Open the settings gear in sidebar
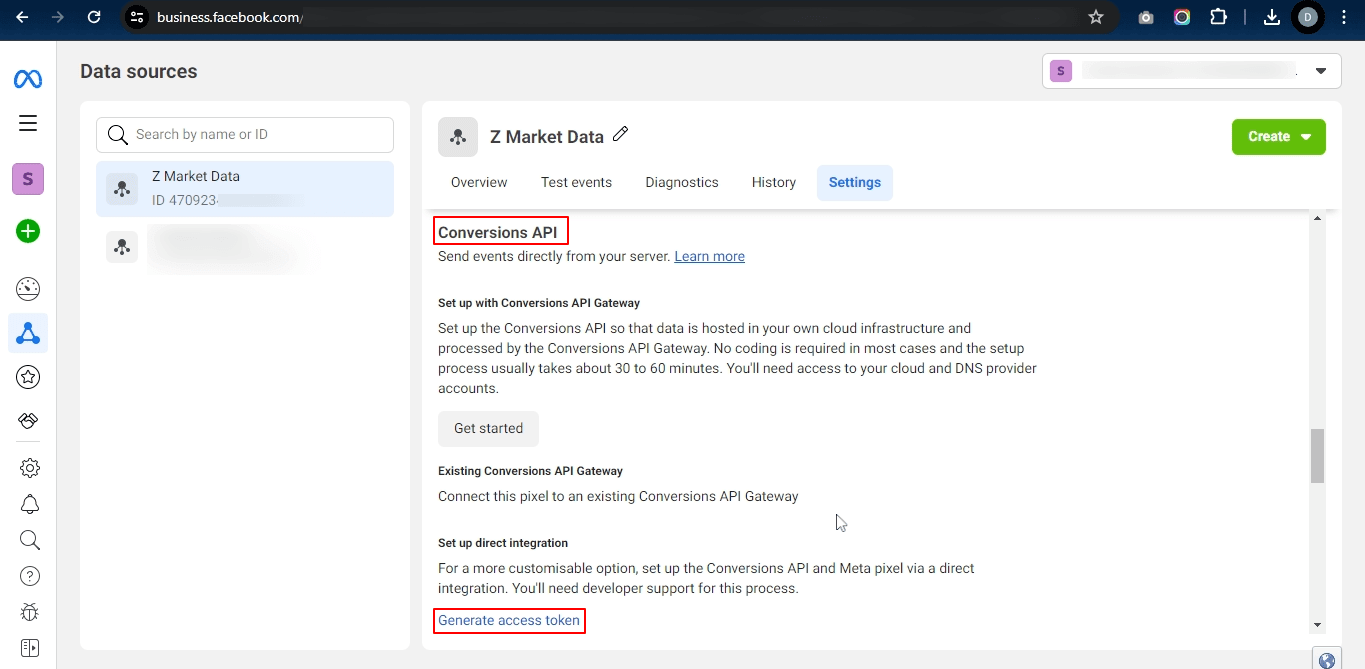Screen dimensions: 1365x669 click(x=30, y=468)
